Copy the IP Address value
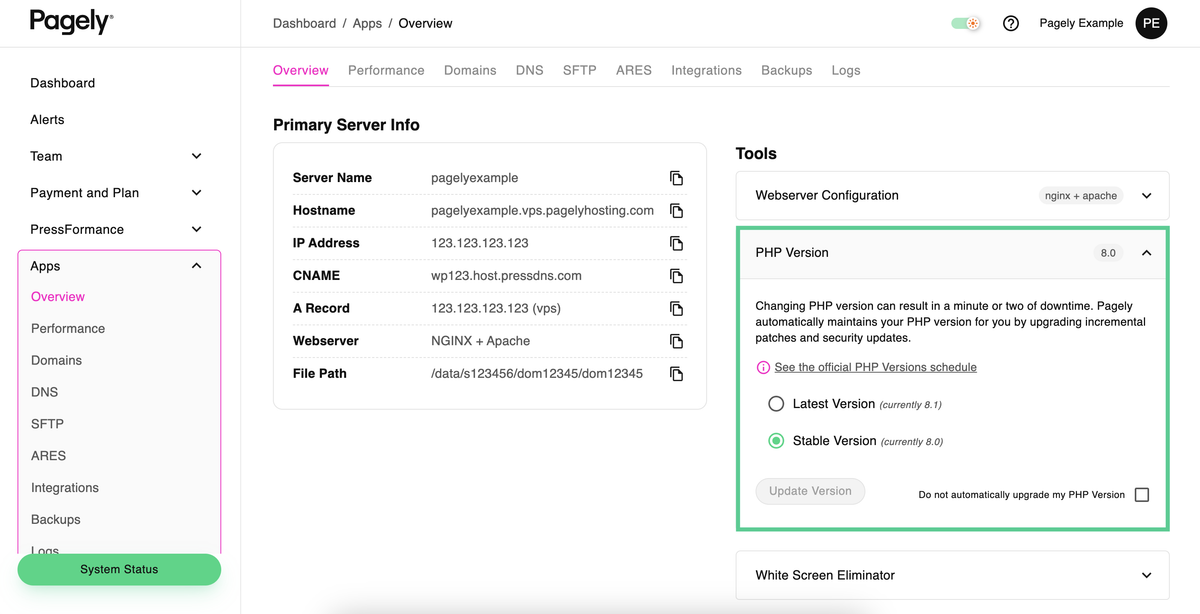This screenshot has height=614, width=1200. pos(677,243)
